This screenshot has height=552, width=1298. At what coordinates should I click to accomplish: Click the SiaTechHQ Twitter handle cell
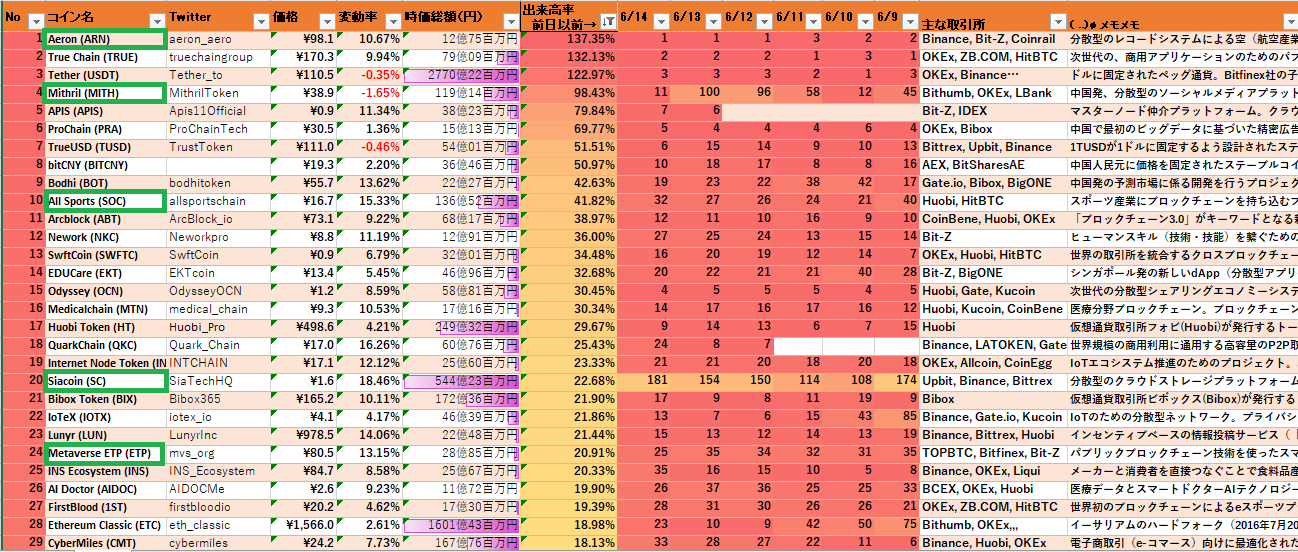[218, 381]
